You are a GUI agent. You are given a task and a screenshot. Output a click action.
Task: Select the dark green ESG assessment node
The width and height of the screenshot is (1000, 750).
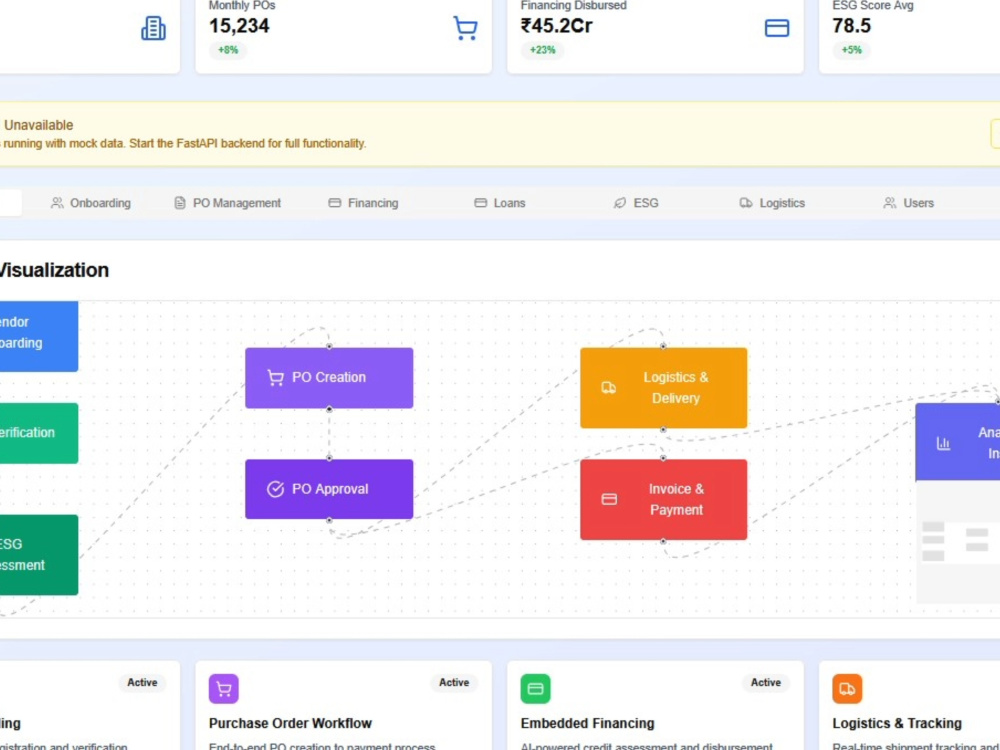[38, 555]
